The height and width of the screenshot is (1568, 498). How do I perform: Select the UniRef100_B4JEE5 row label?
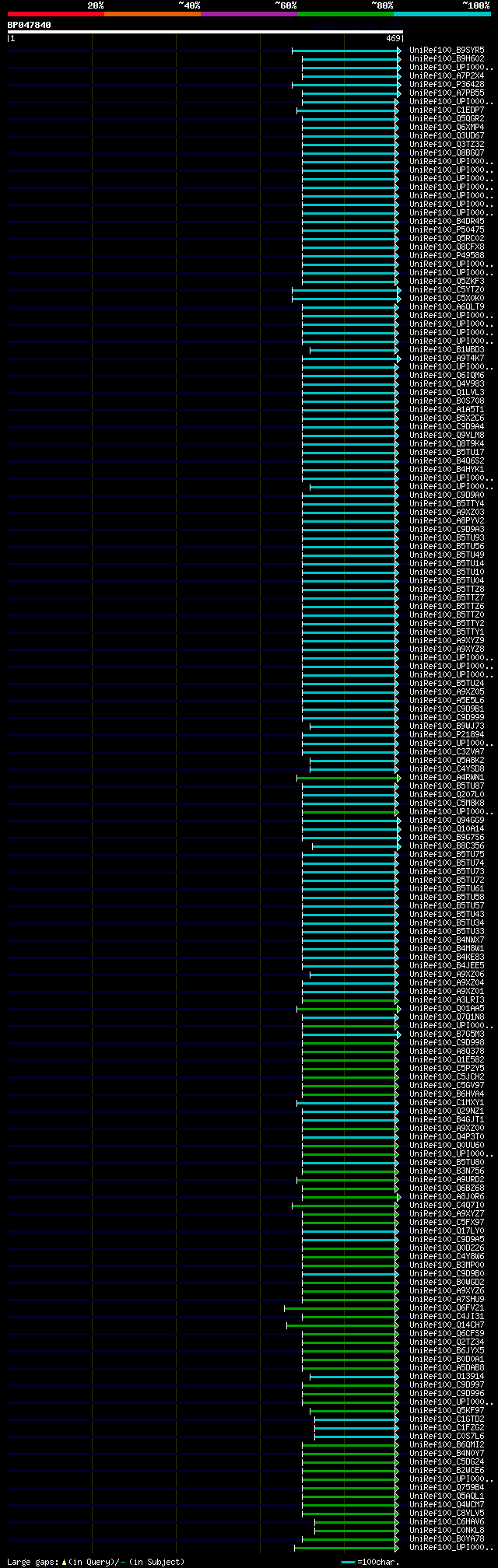coord(447,965)
